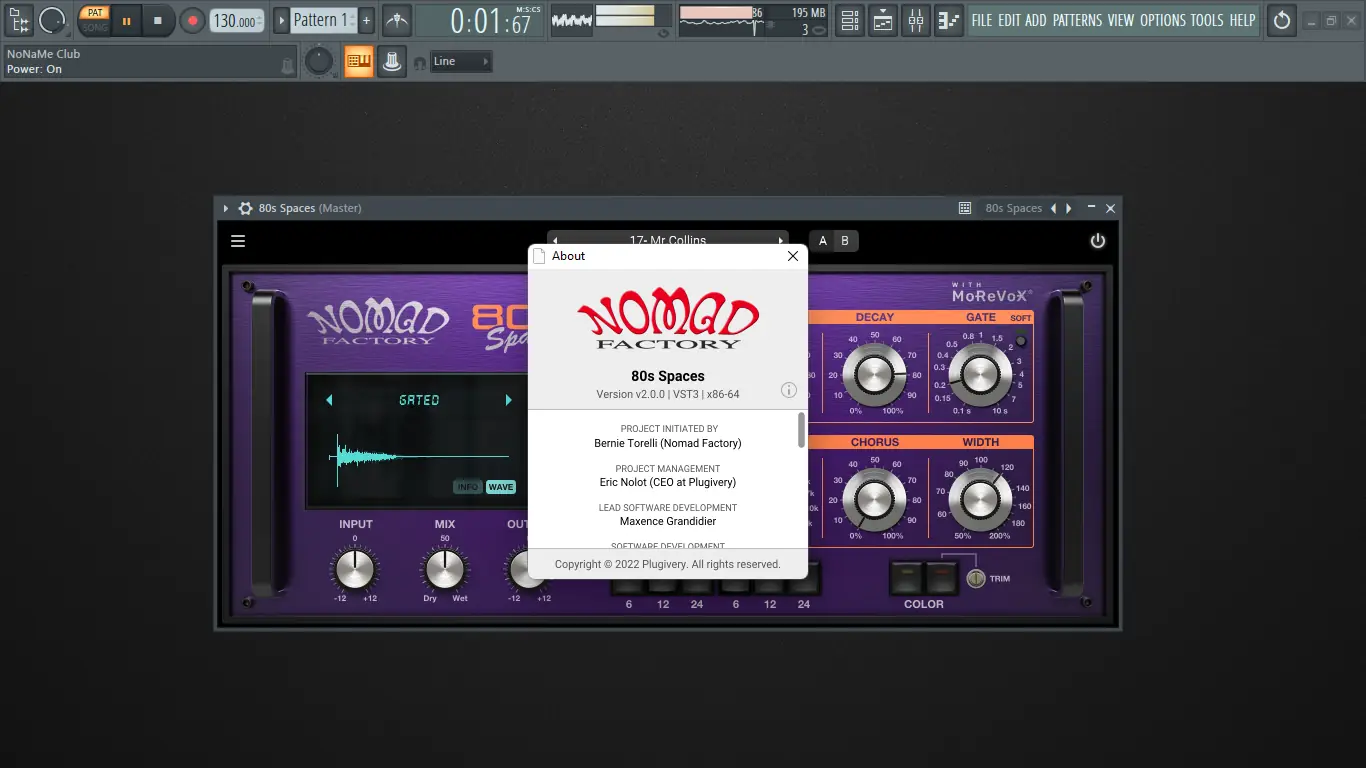The image size is (1366, 768).
Task: Click the MIX dry/wet knob
Action: point(445,569)
